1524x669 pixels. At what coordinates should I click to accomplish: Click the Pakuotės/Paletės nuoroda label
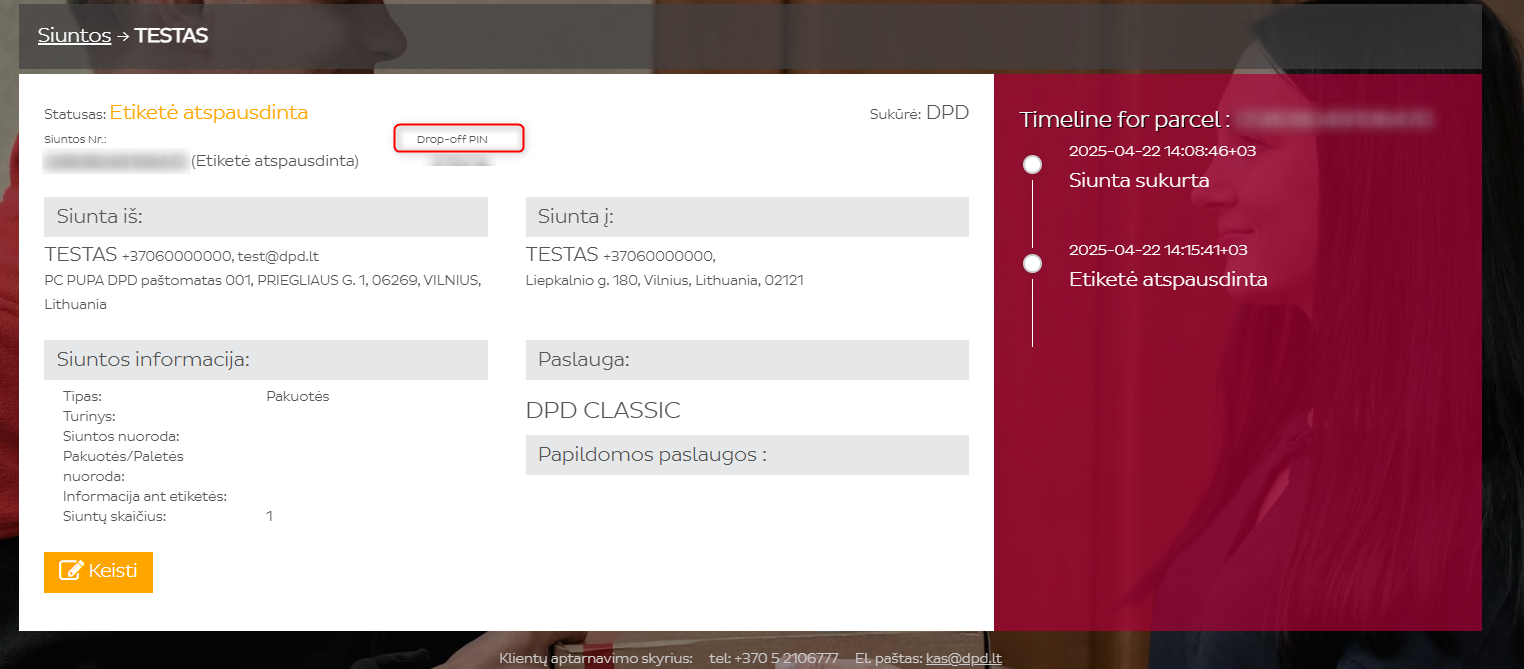123,466
